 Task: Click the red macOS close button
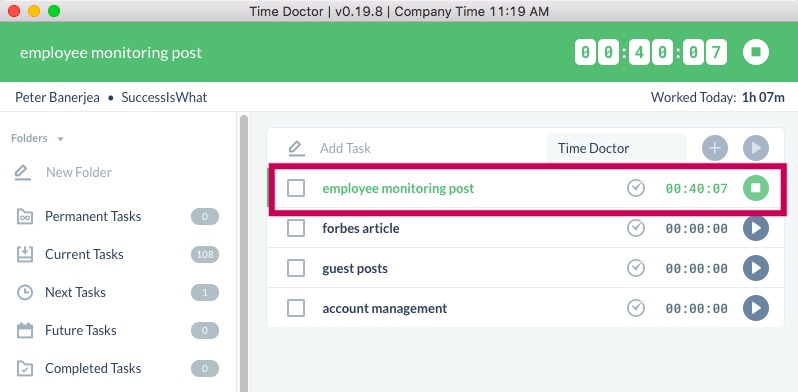point(14,11)
